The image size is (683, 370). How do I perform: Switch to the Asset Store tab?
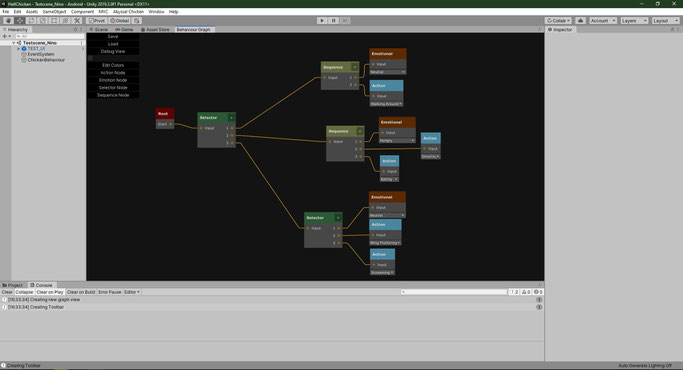(x=155, y=30)
